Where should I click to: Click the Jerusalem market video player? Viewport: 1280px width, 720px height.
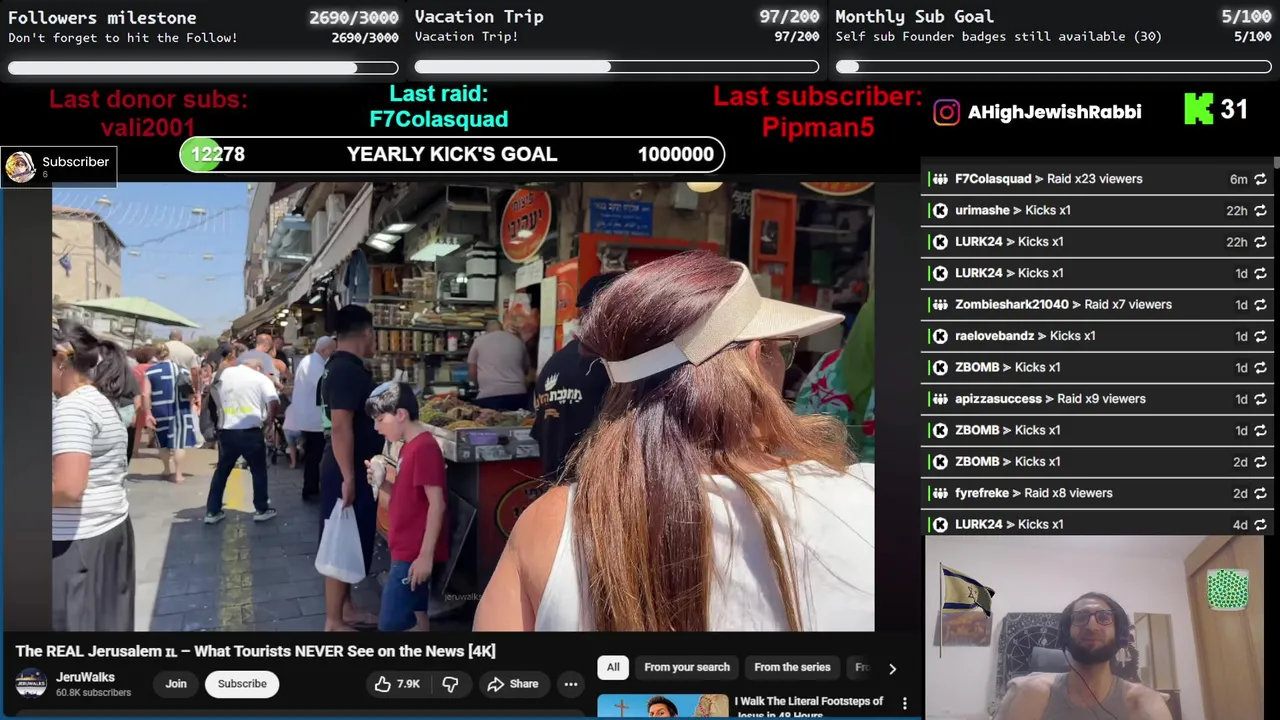tap(463, 406)
